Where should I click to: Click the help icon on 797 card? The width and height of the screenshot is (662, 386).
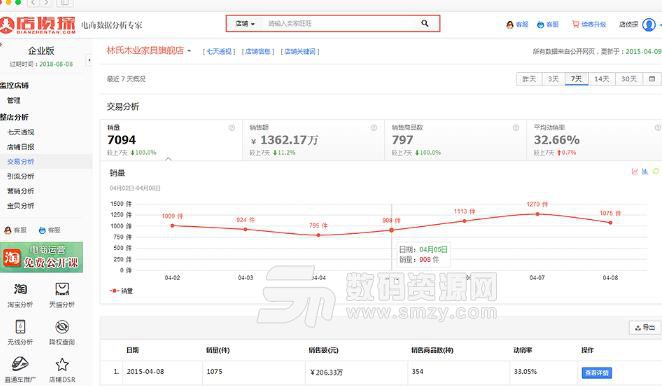coord(516,128)
